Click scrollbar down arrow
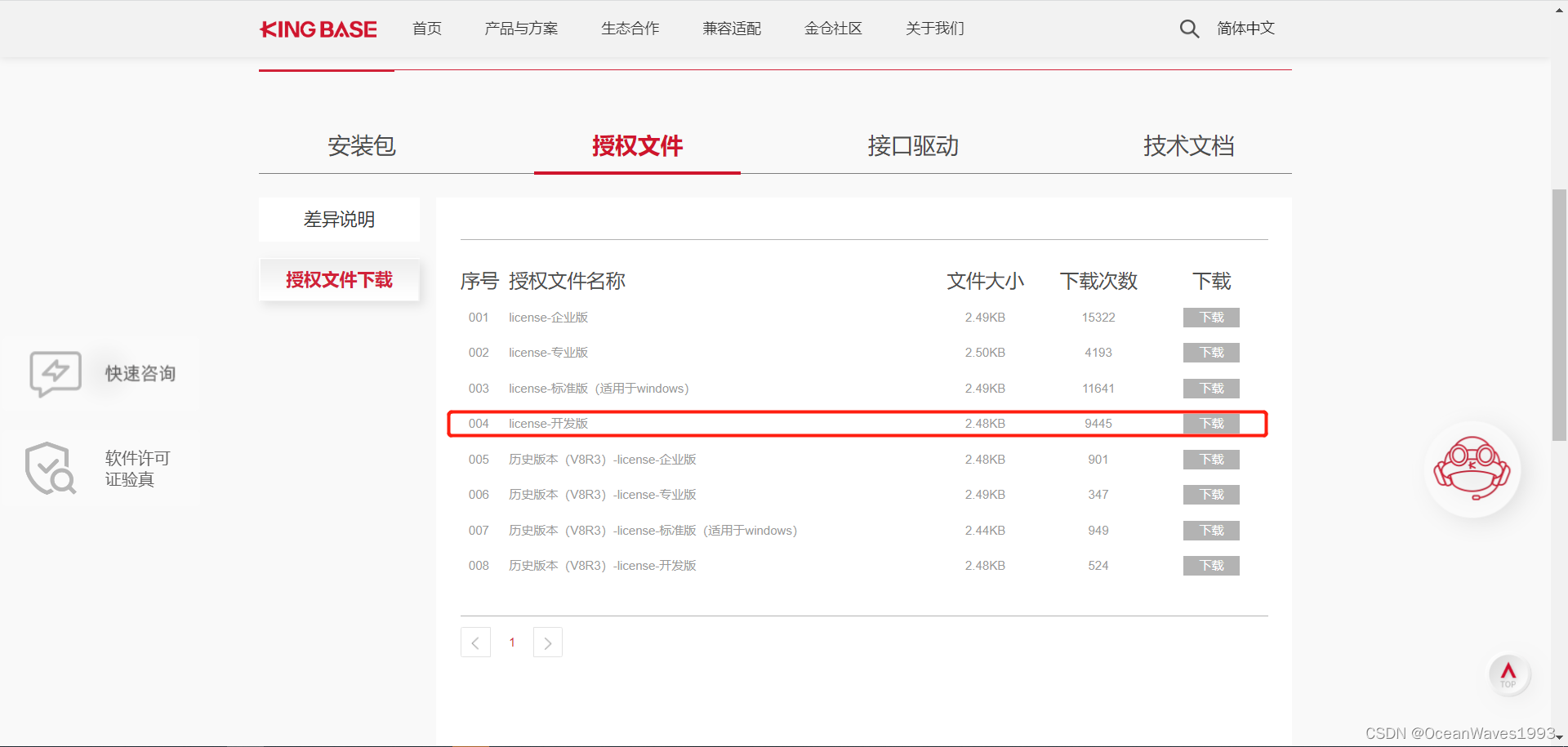The height and width of the screenshot is (747, 1568). [1559, 739]
